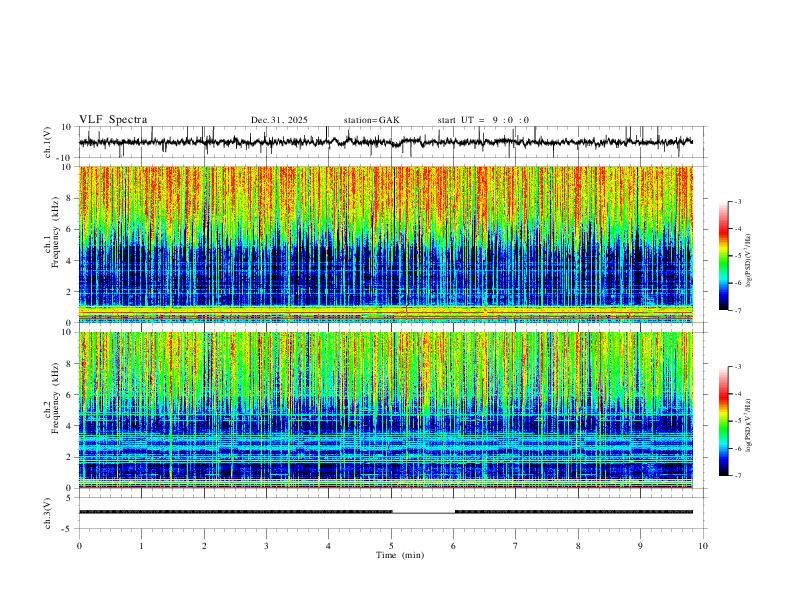This screenshot has height=612, width=792.
Task: Click "-7" on the ch.2 color bar
Action: coord(737,475)
